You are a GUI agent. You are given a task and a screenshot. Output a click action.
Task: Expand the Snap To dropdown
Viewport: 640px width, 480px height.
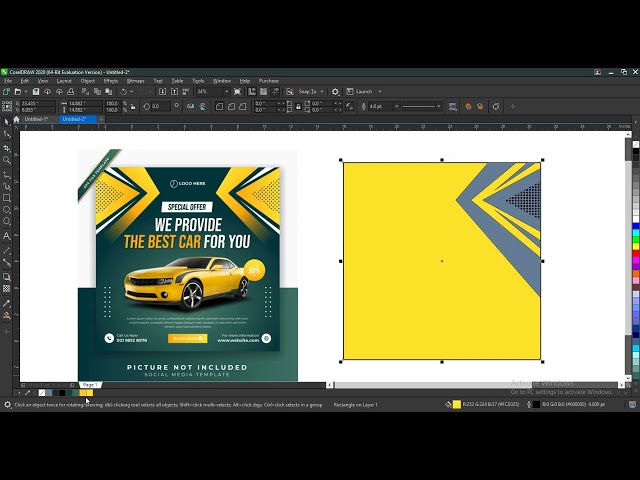click(x=322, y=91)
